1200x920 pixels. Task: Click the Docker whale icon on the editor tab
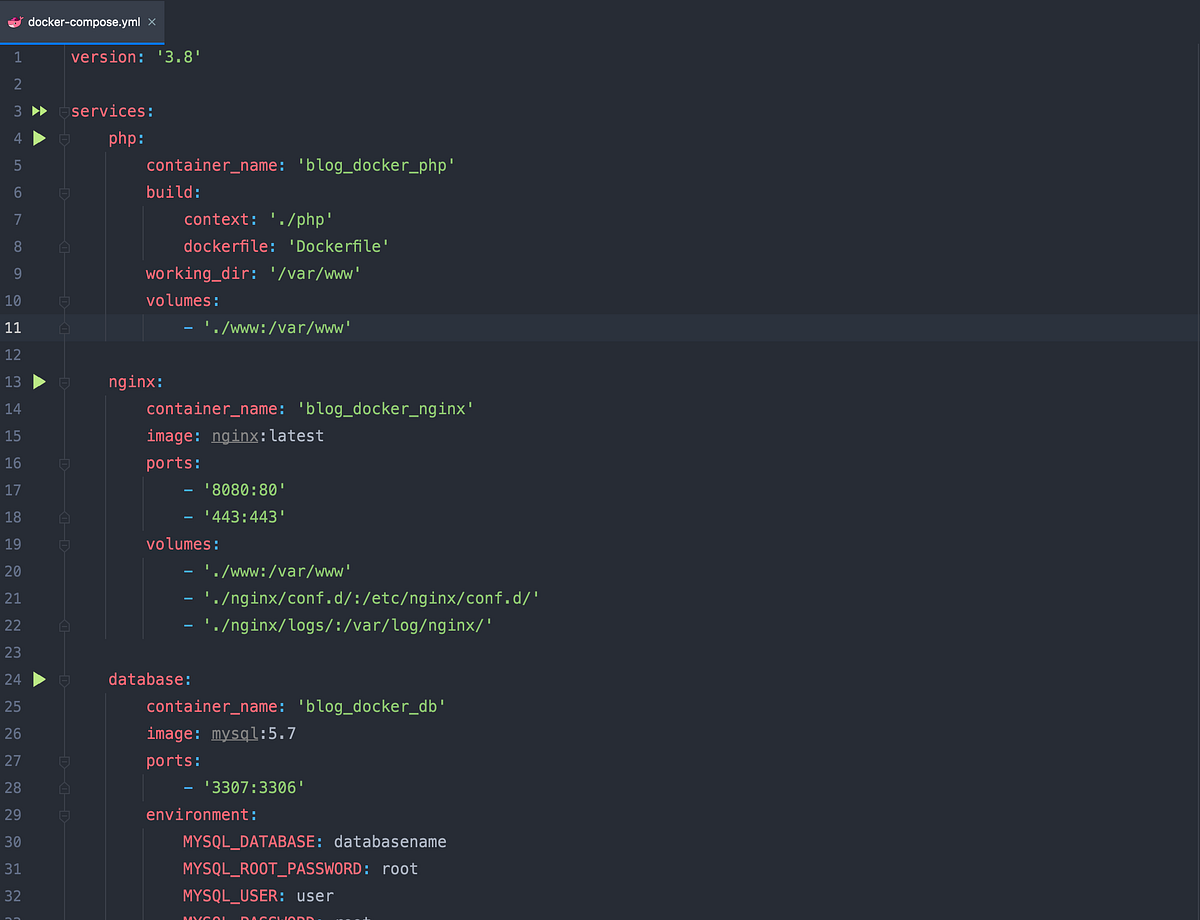[14, 20]
